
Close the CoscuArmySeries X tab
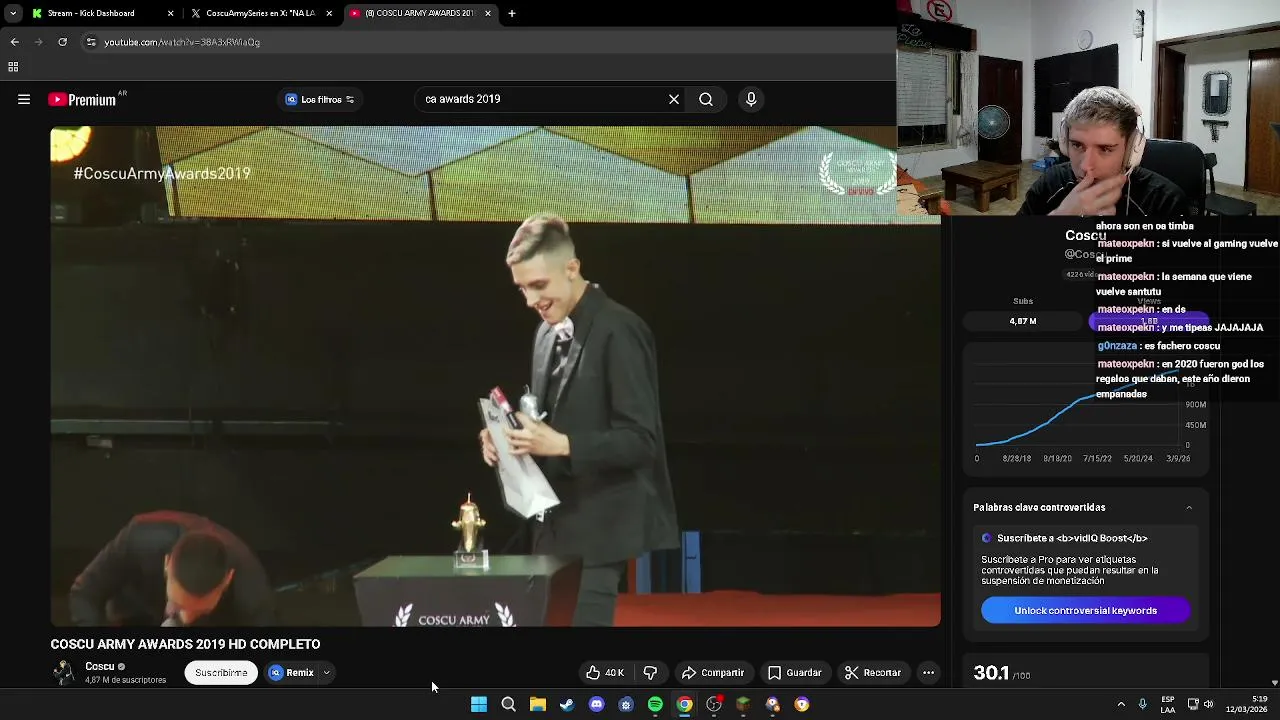coord(329,13)
